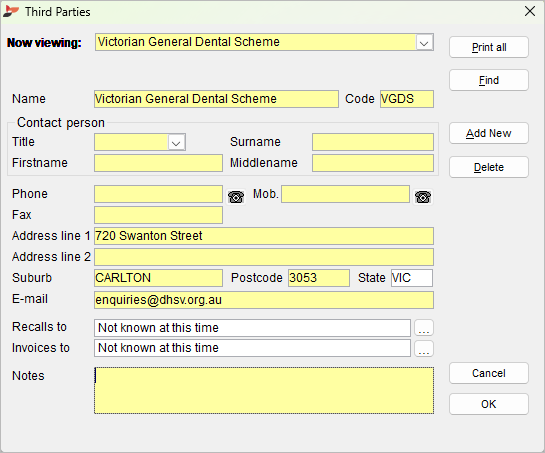The width and height of the screenshot is (545, 453).
Task: Click the phone dial icon beside Mob. field
Action: (423, 197)
